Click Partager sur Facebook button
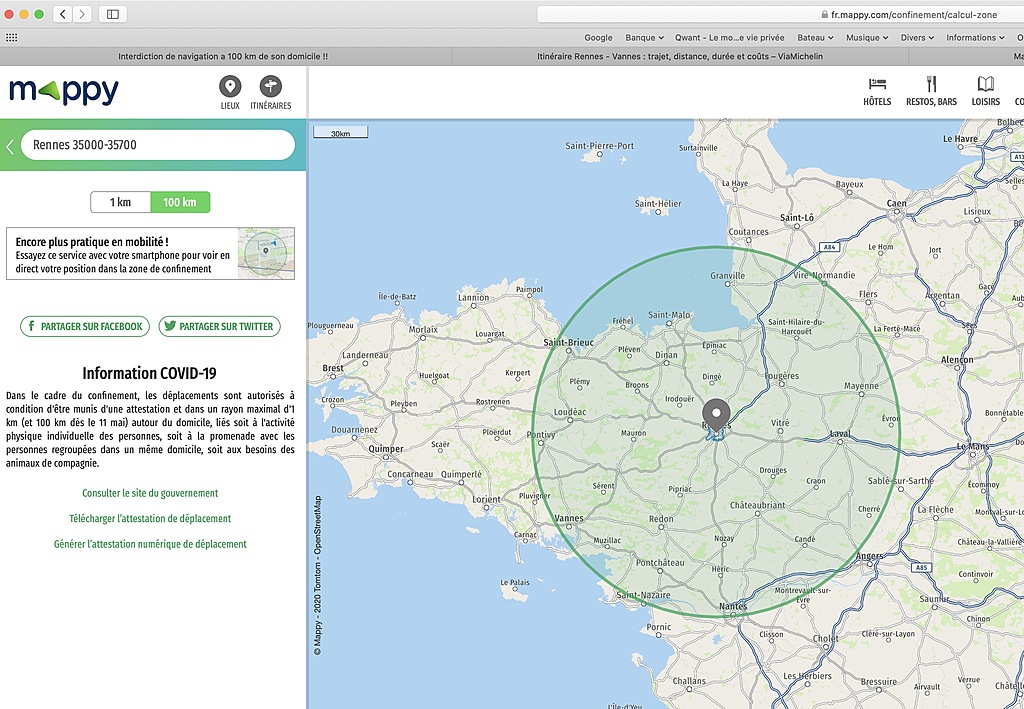The height and width of the screenshot is (709, 1024). click(x=85, y=326)
